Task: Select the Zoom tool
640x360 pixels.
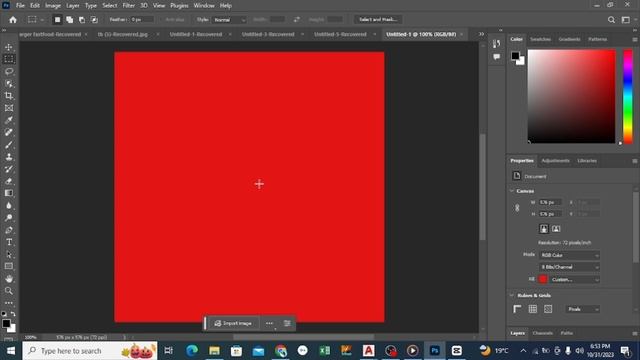Action: click(x=9, y=291)
